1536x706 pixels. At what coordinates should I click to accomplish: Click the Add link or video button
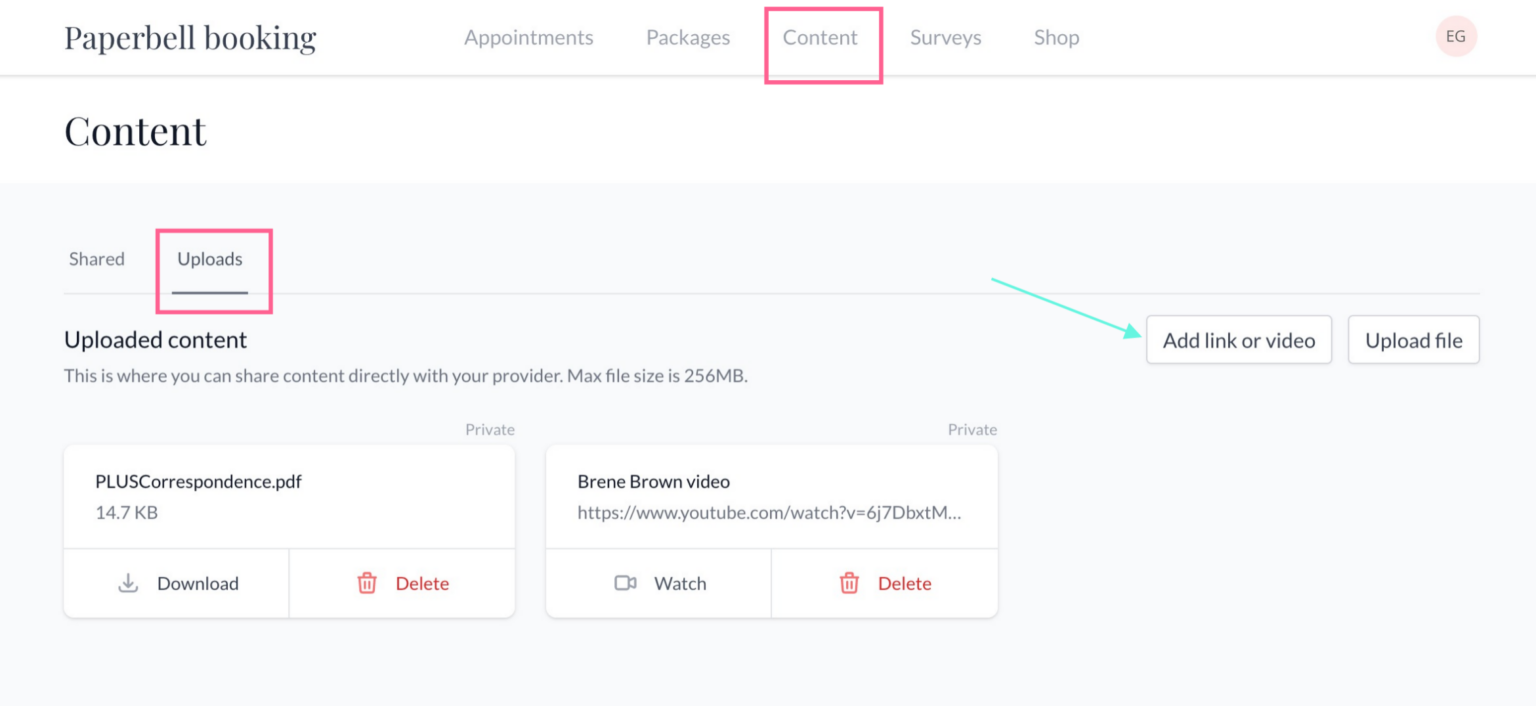click(x=1239, y=340)
